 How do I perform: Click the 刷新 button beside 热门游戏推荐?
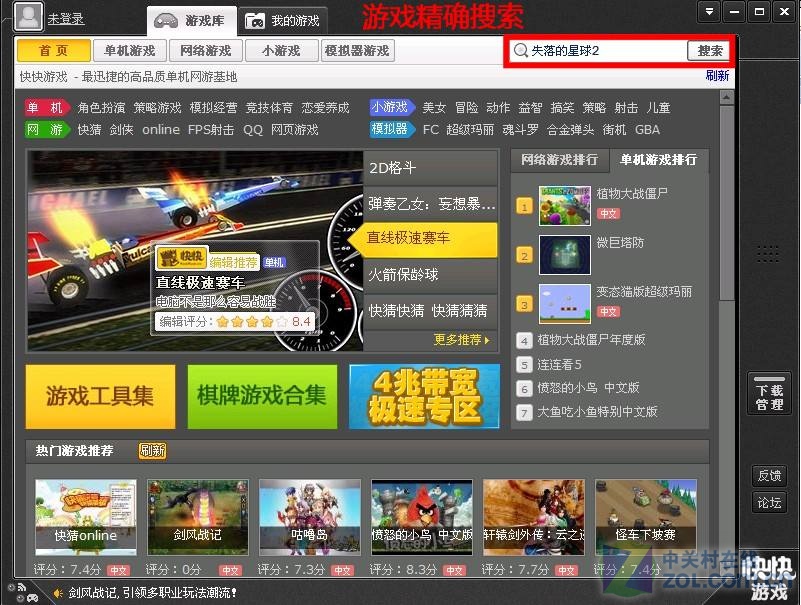(x=152, y=451)
